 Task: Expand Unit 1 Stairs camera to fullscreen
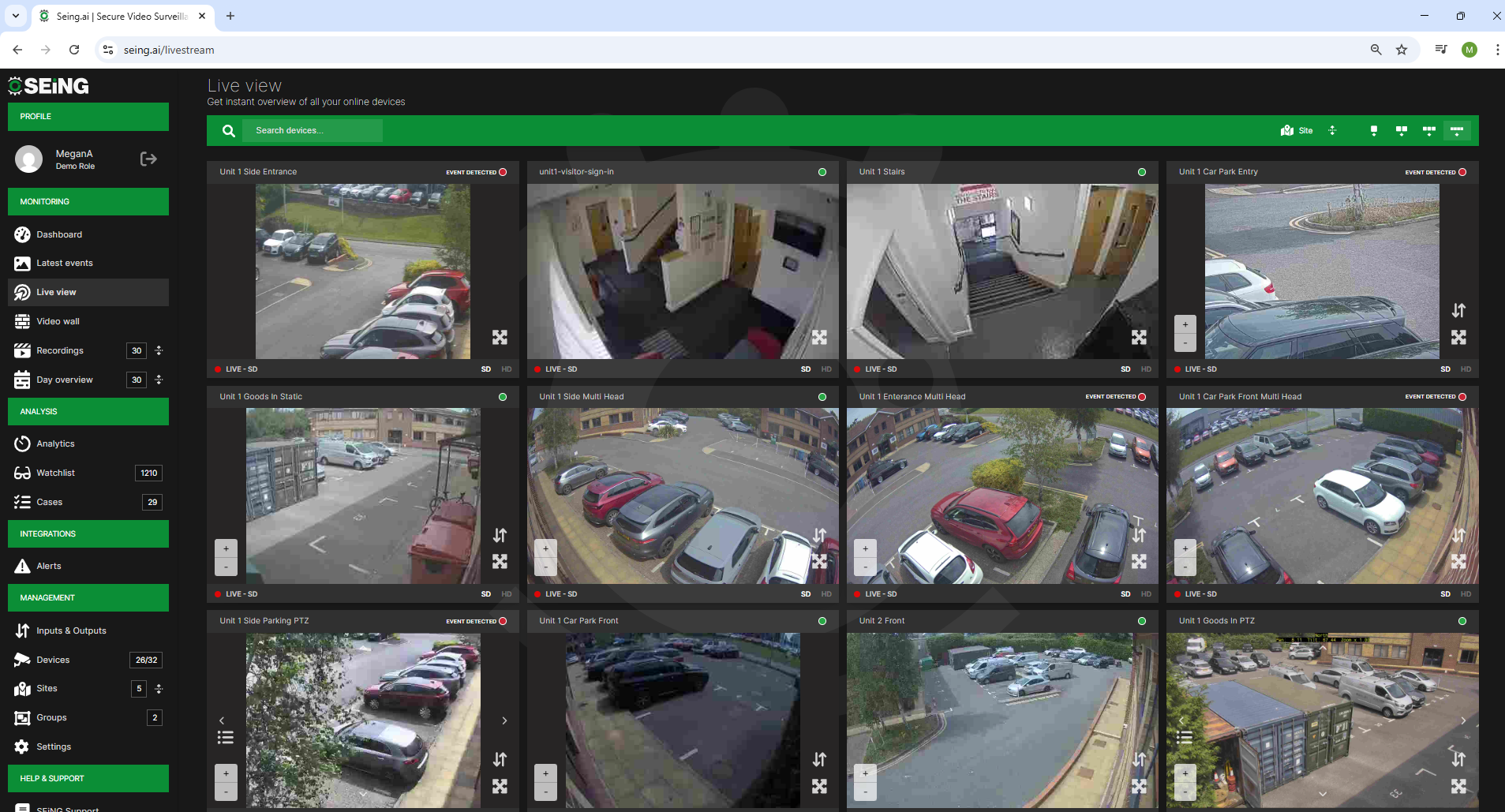1138,337
